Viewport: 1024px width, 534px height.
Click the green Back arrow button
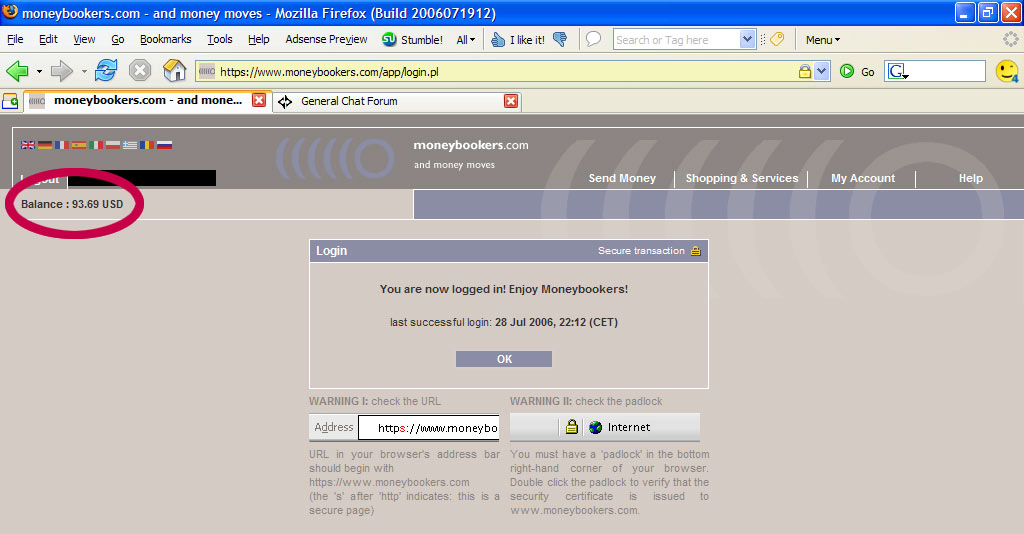click(17, 71)
